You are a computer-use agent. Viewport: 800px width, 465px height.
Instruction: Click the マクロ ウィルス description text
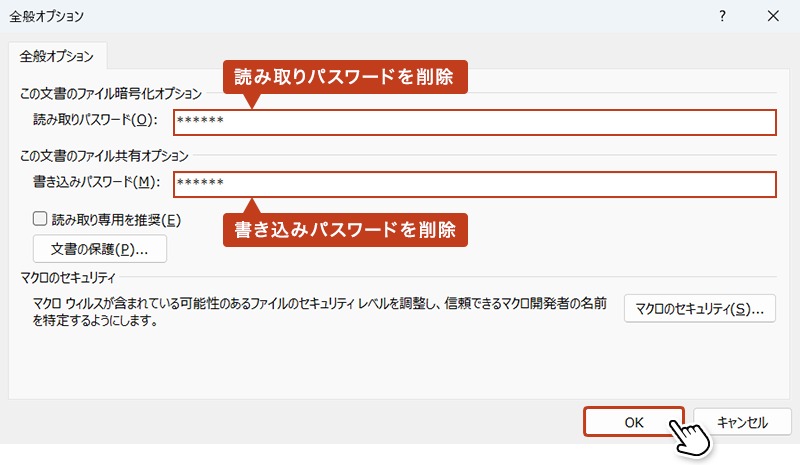[x=319, y=312]
